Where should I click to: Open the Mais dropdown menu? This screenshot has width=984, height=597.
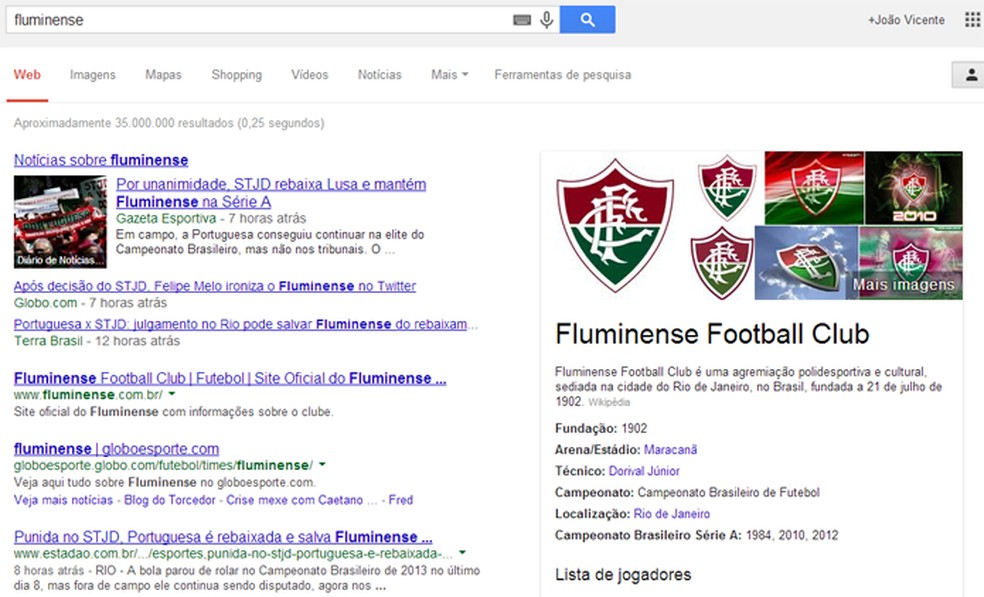449,74
